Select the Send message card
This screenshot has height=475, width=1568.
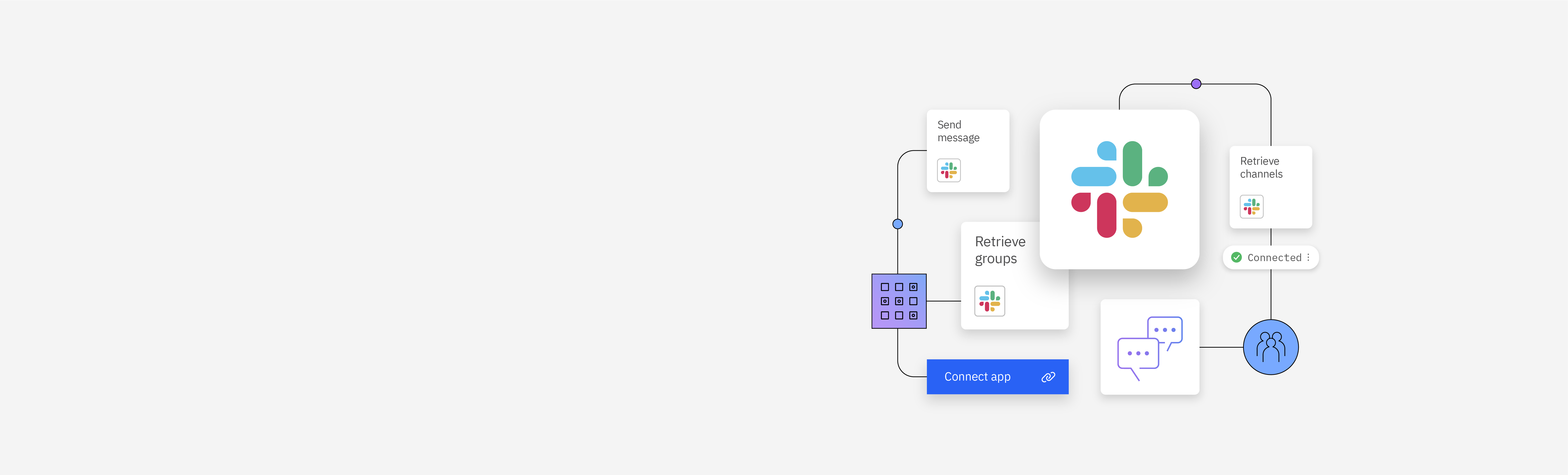968,151
